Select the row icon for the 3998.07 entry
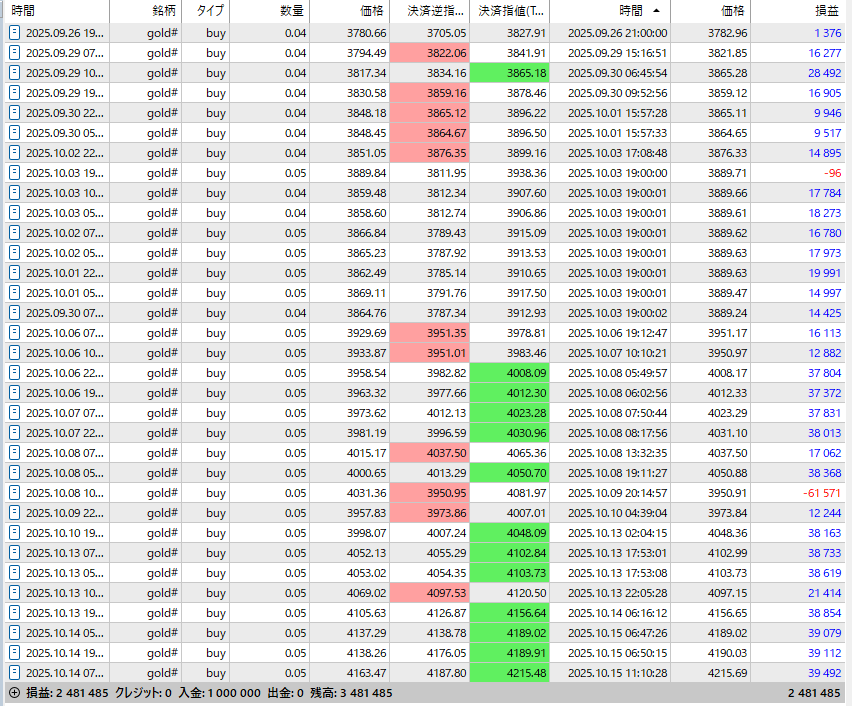 point(15,533)
